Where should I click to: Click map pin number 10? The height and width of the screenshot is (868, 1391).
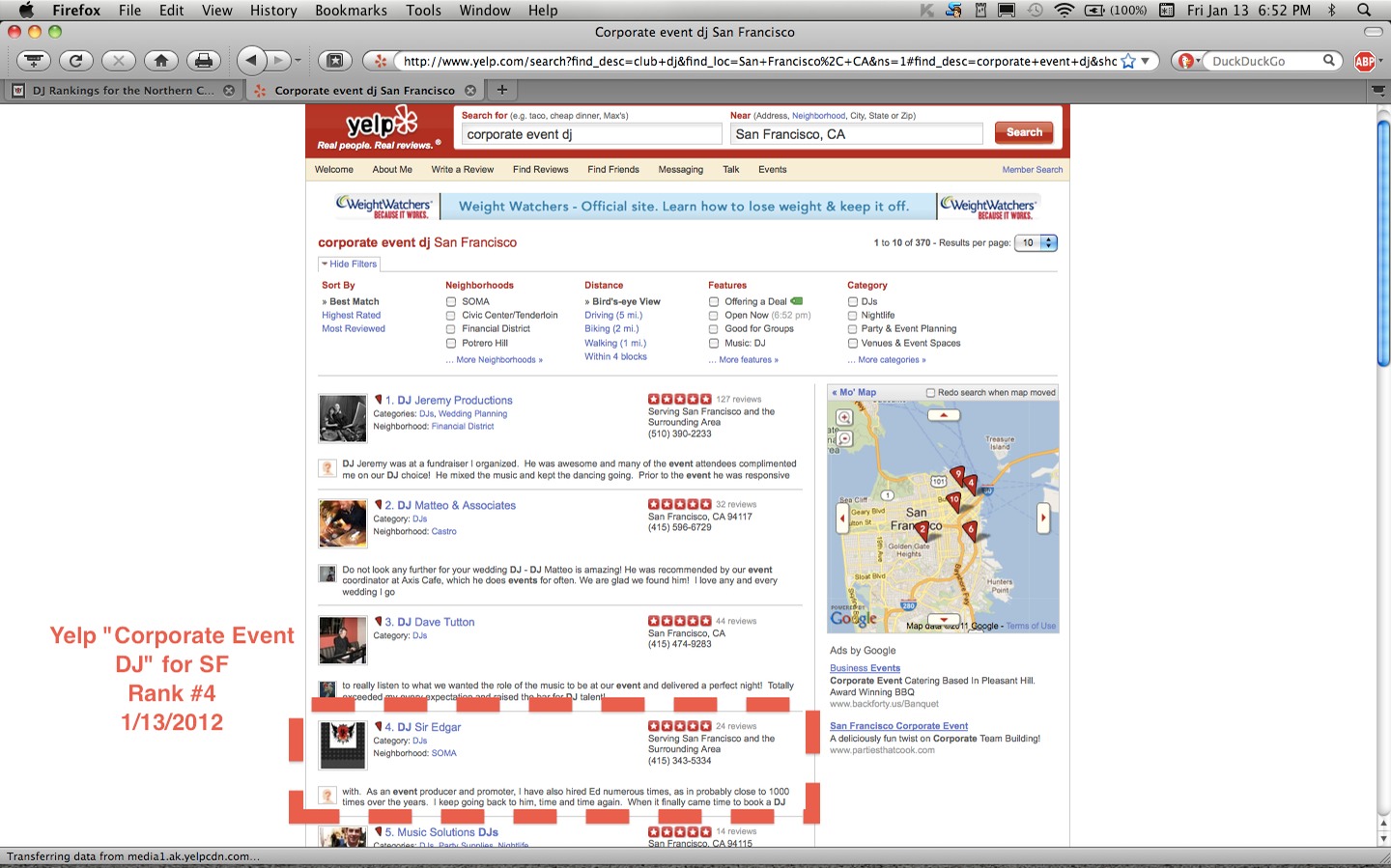coord(953,501)
